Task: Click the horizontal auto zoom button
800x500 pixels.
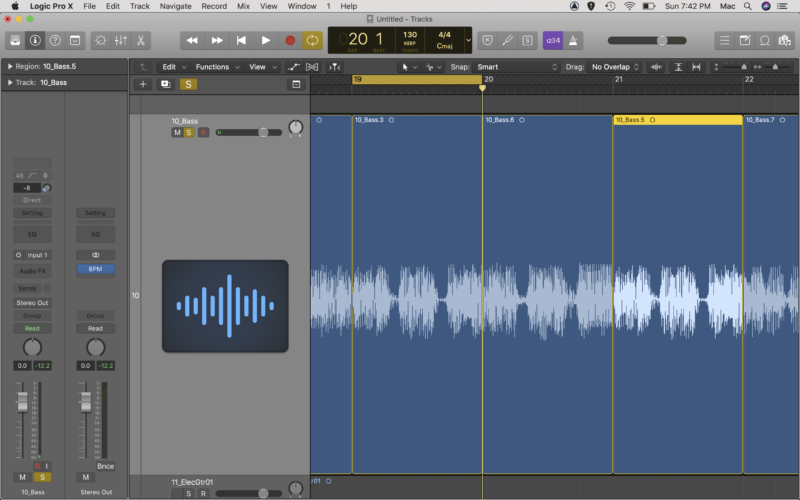Action: point(696,67)
